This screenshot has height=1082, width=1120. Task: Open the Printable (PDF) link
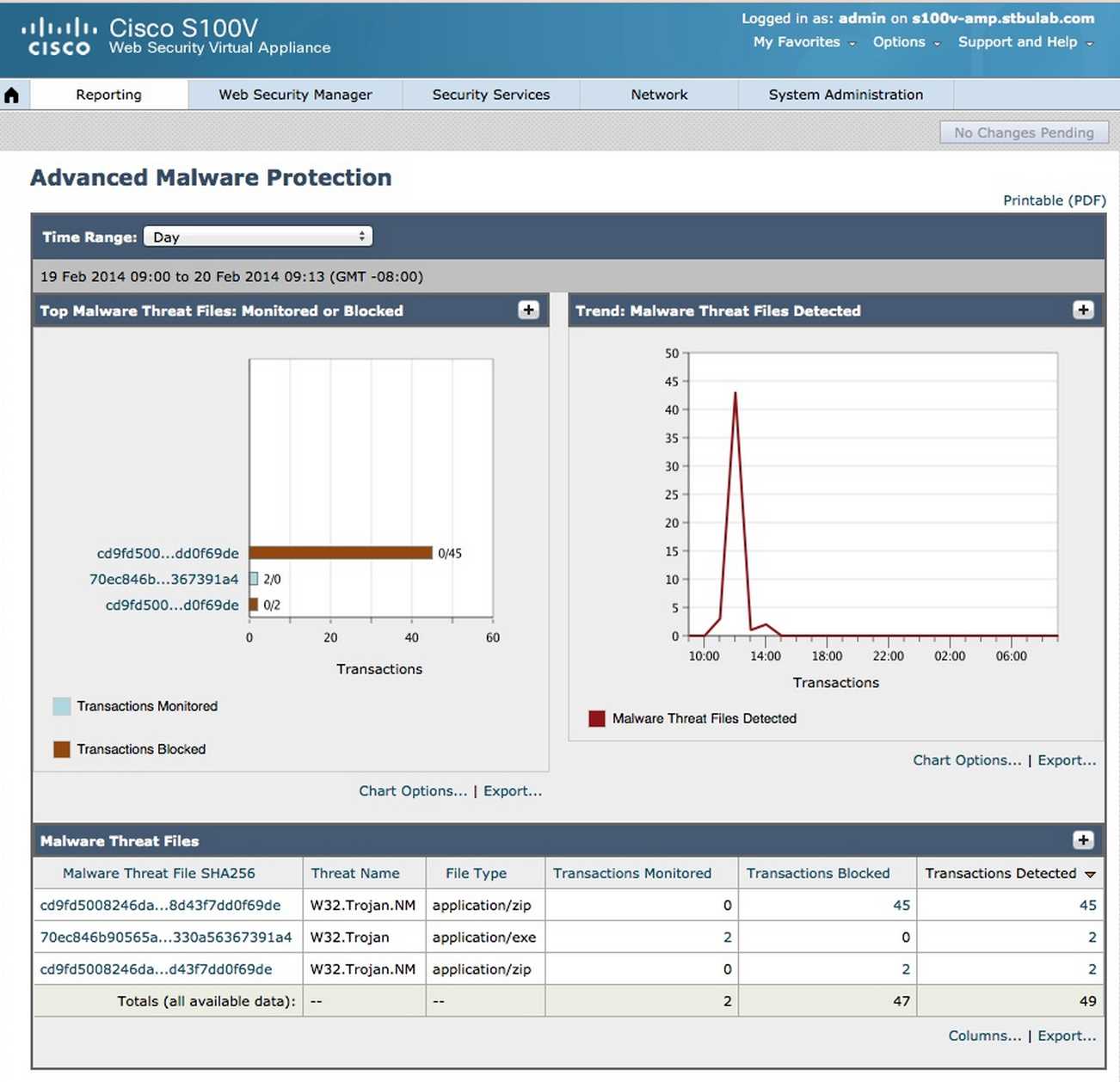[1054, 200]
